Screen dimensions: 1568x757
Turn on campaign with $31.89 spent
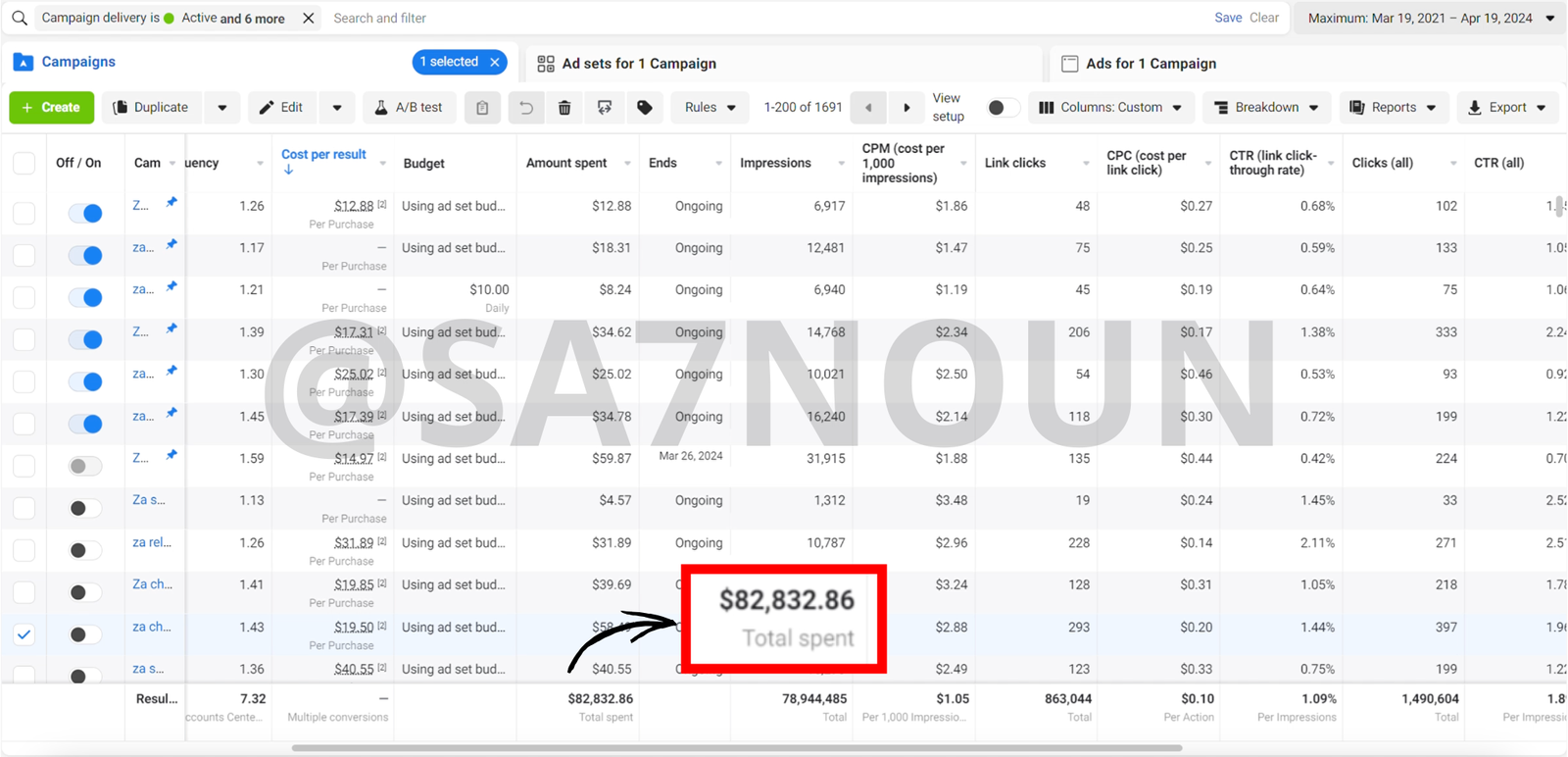tap(85, 550)
